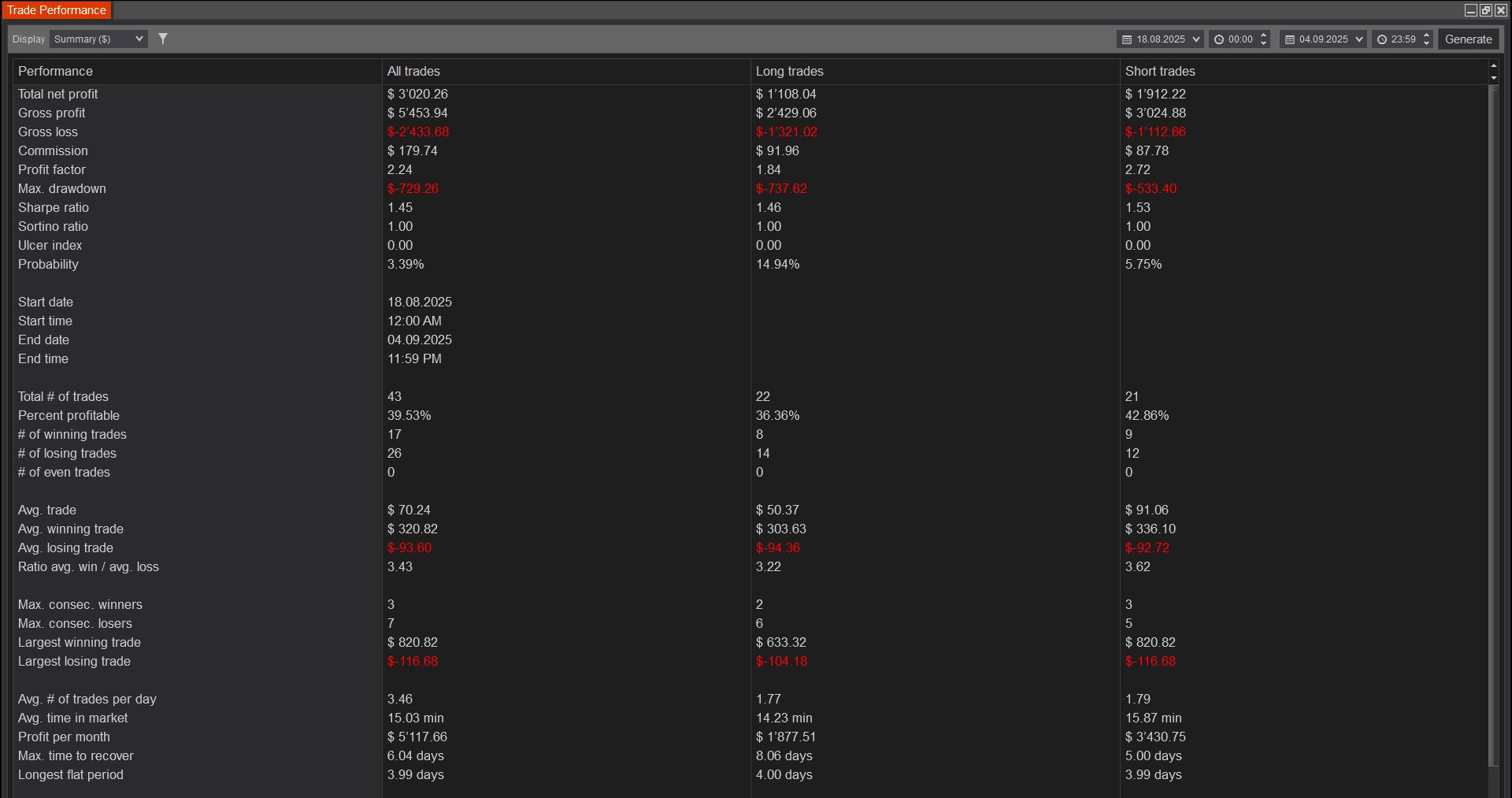The width and height of the screenshot is (1512, 798).
Task: Click the Long trades column header
Action: click(789, 71)
